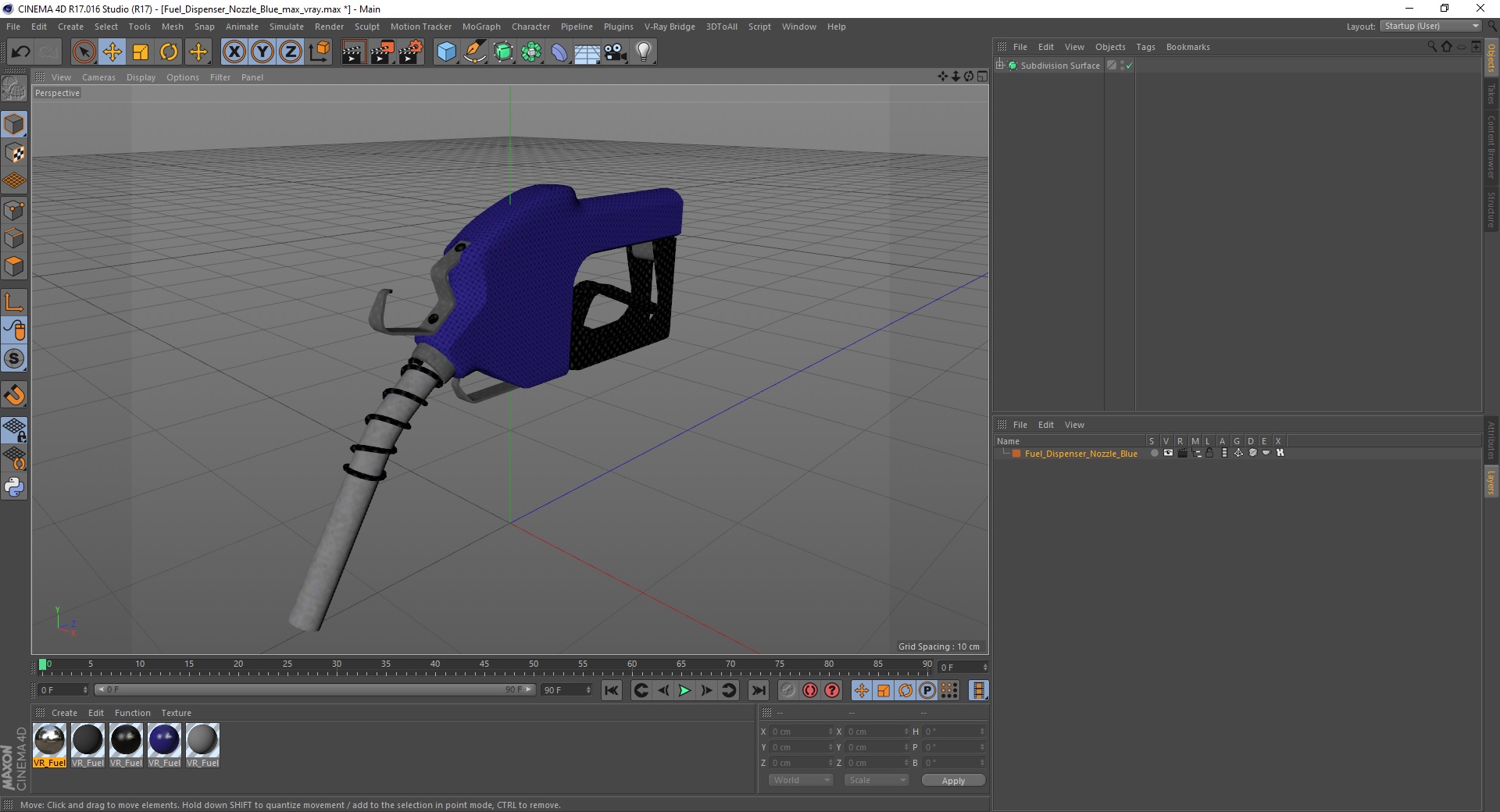Select the Rotate tool
The image size is (1500, 812).
point(169,52)
